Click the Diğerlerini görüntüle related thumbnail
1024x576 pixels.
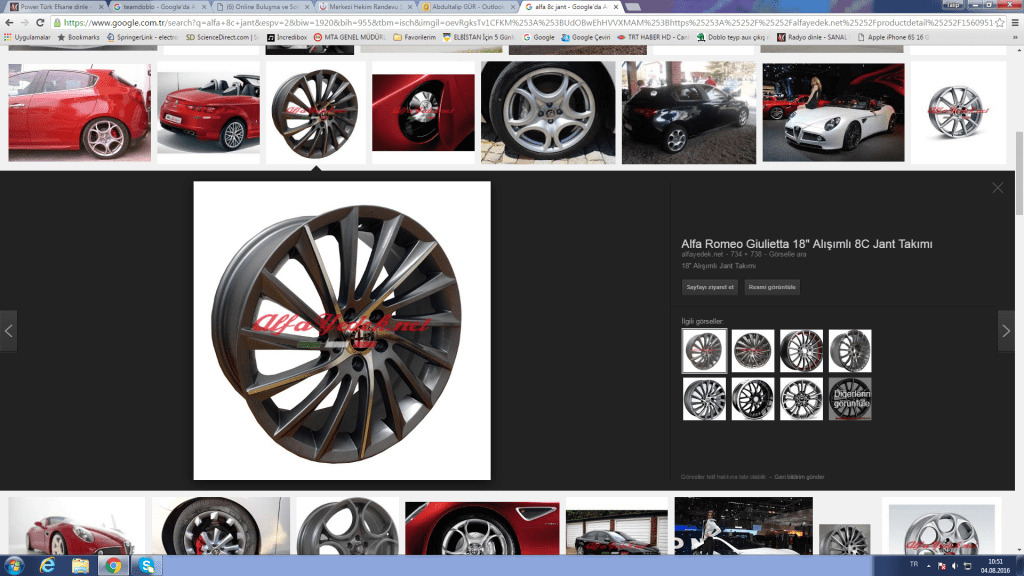(850, 399)
